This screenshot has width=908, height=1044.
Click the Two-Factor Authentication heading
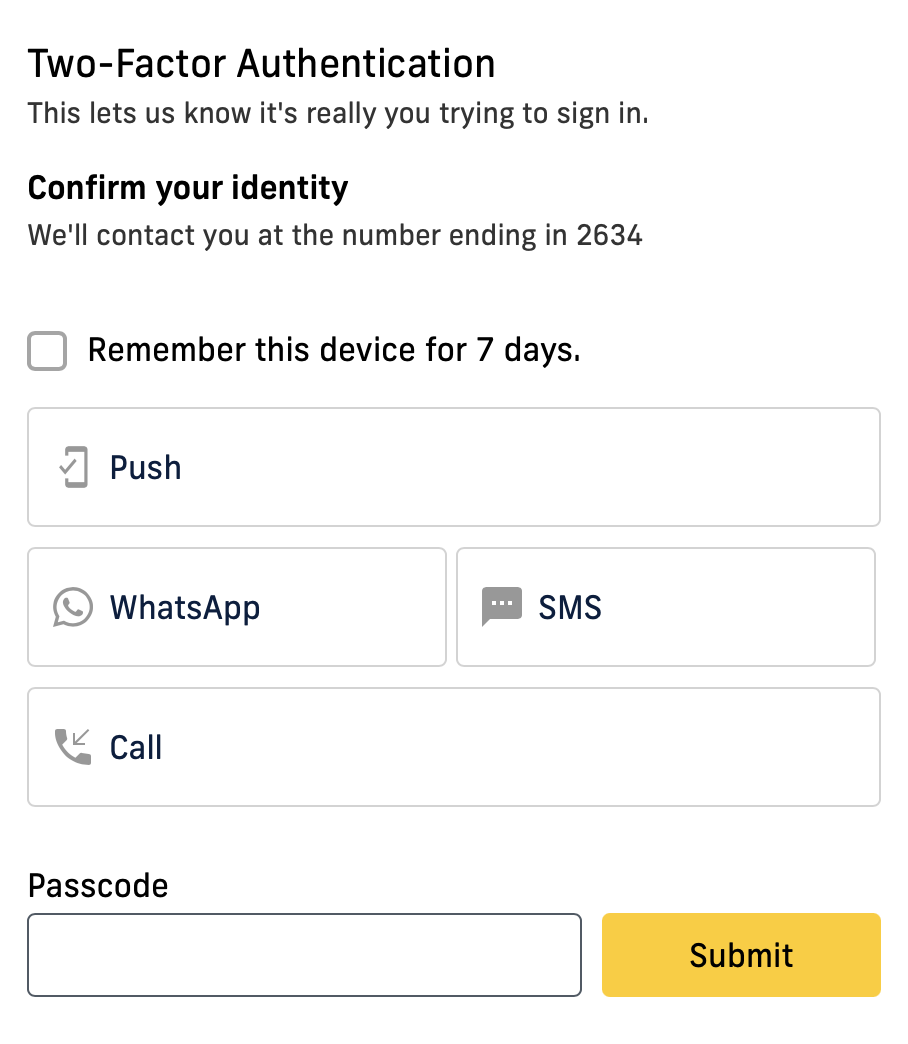click(x=262, y=63)
